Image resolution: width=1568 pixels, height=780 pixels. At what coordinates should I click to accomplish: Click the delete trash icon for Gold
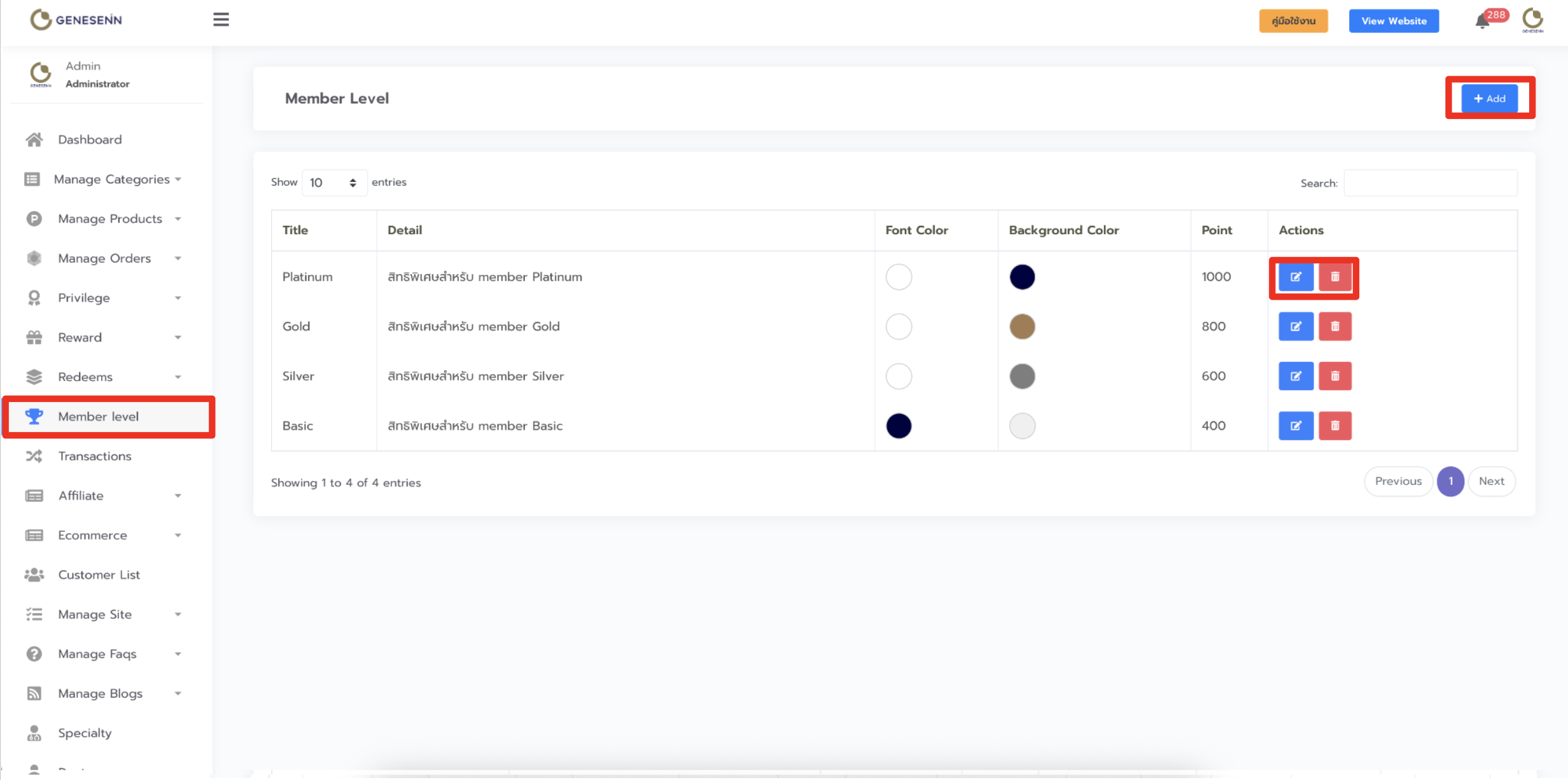(1334, 326)
